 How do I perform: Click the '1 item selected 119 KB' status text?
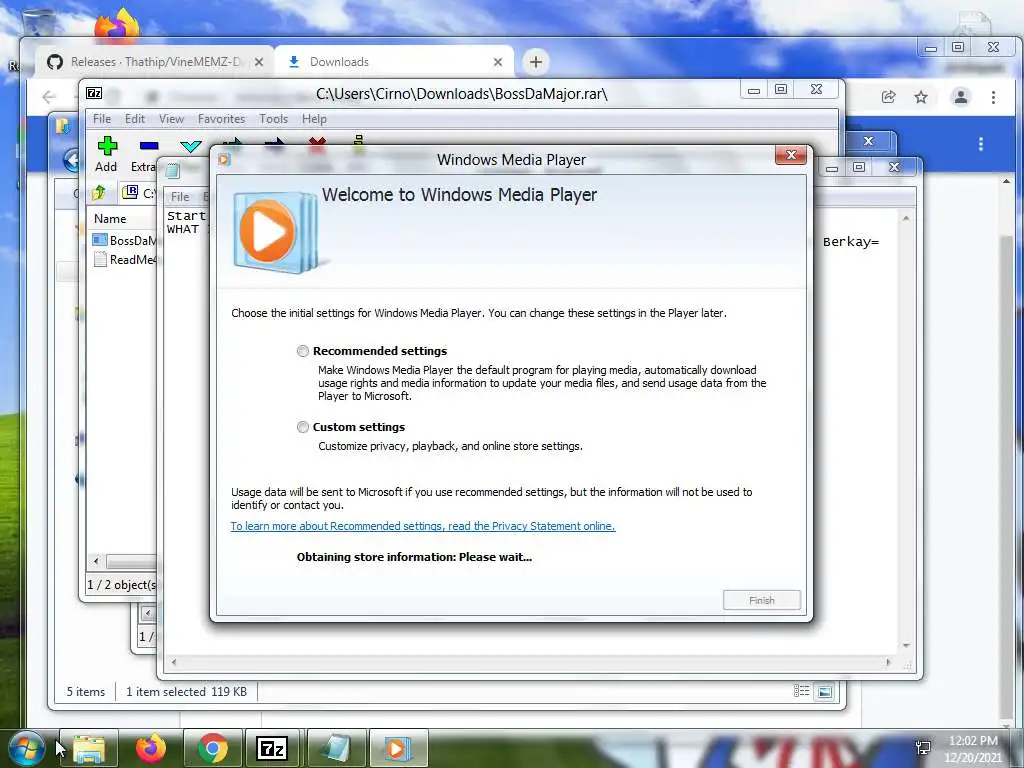pyautogui.click(x=186, y=692)
